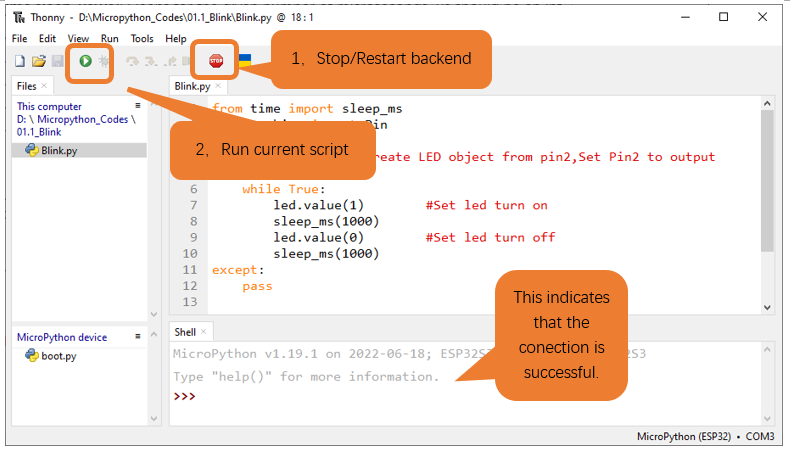Close the Files panel tab
This screenshot has height=452, width=790.
coord(44,86)
